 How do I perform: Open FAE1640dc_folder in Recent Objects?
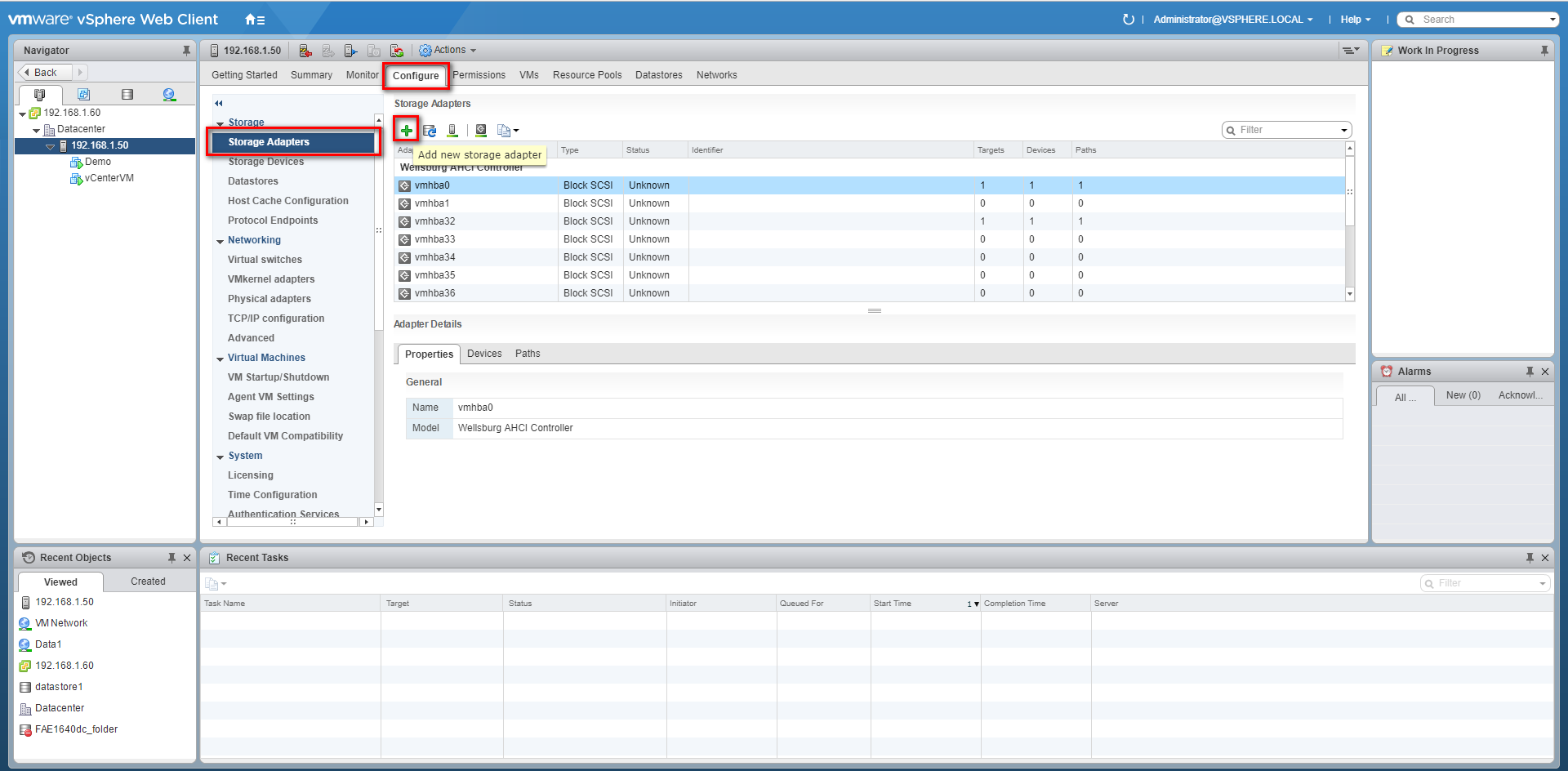tap(76, 729)
